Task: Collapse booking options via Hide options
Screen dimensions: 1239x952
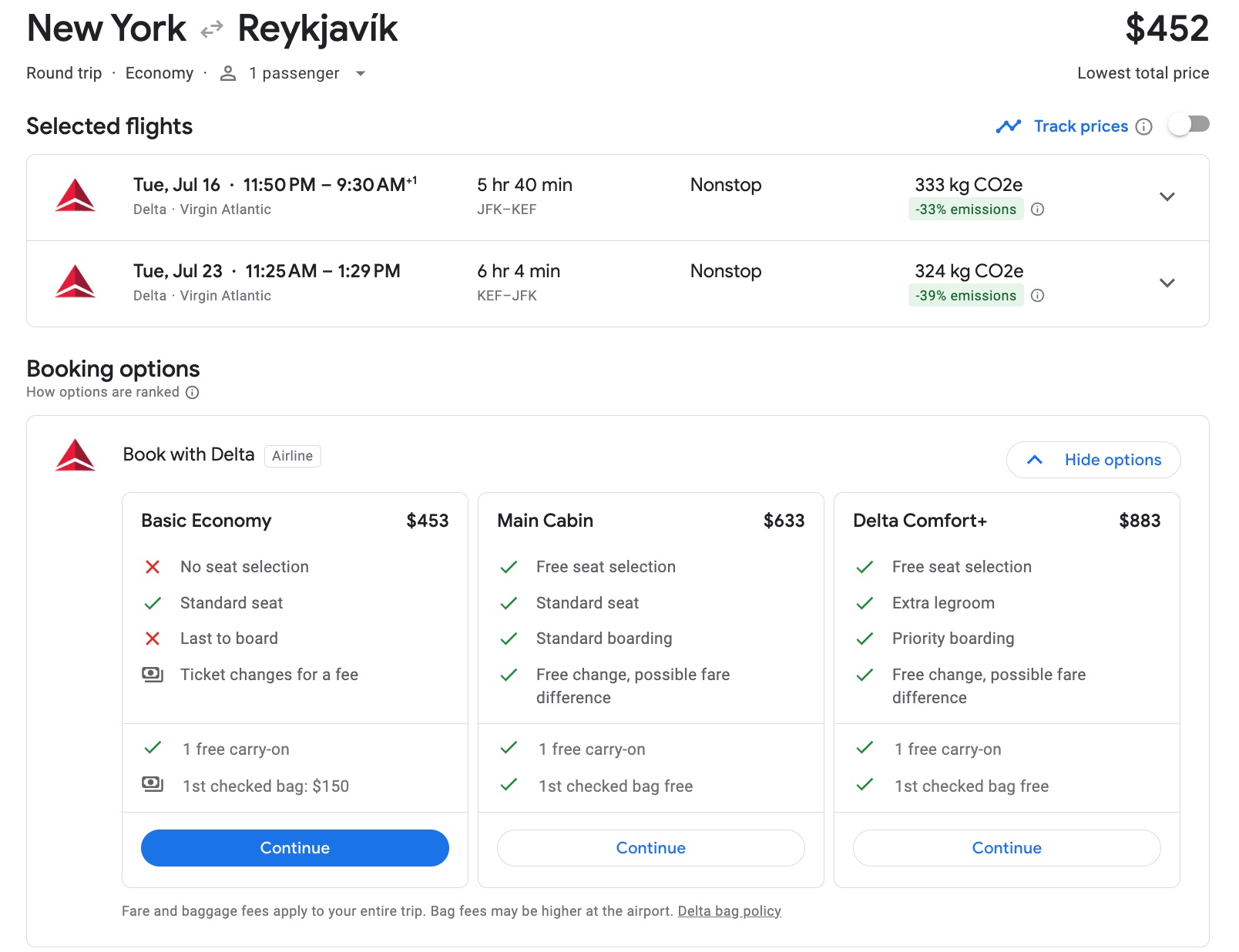Action: (x=1093, y=459)
